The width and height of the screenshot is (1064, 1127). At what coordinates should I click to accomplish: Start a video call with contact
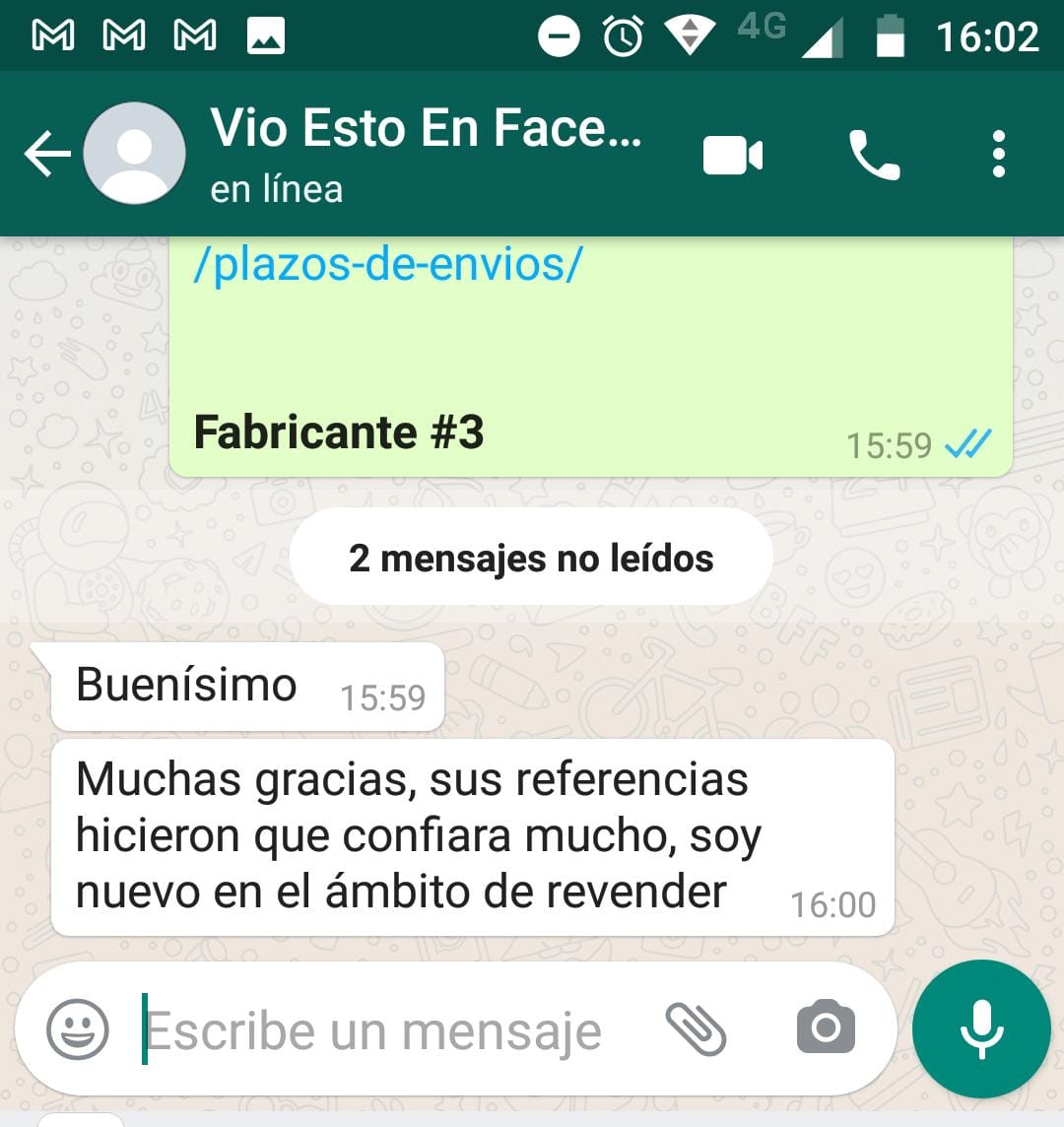pos(733,155)
